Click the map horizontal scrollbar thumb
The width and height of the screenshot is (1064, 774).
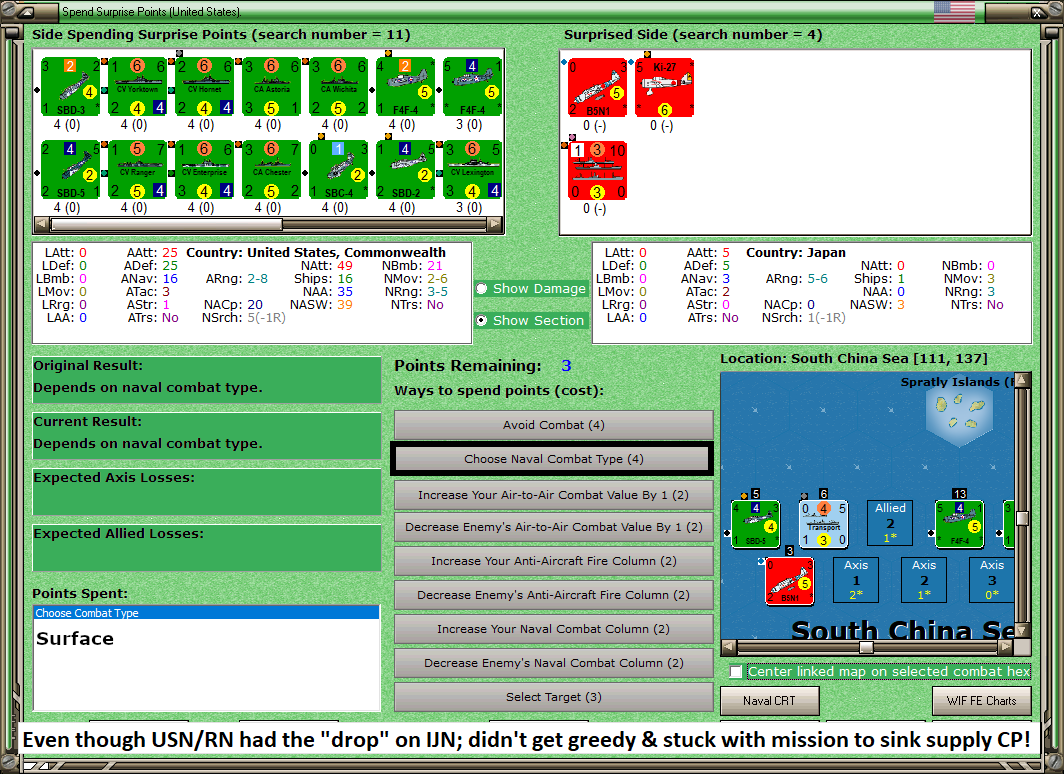coord(866,647)
